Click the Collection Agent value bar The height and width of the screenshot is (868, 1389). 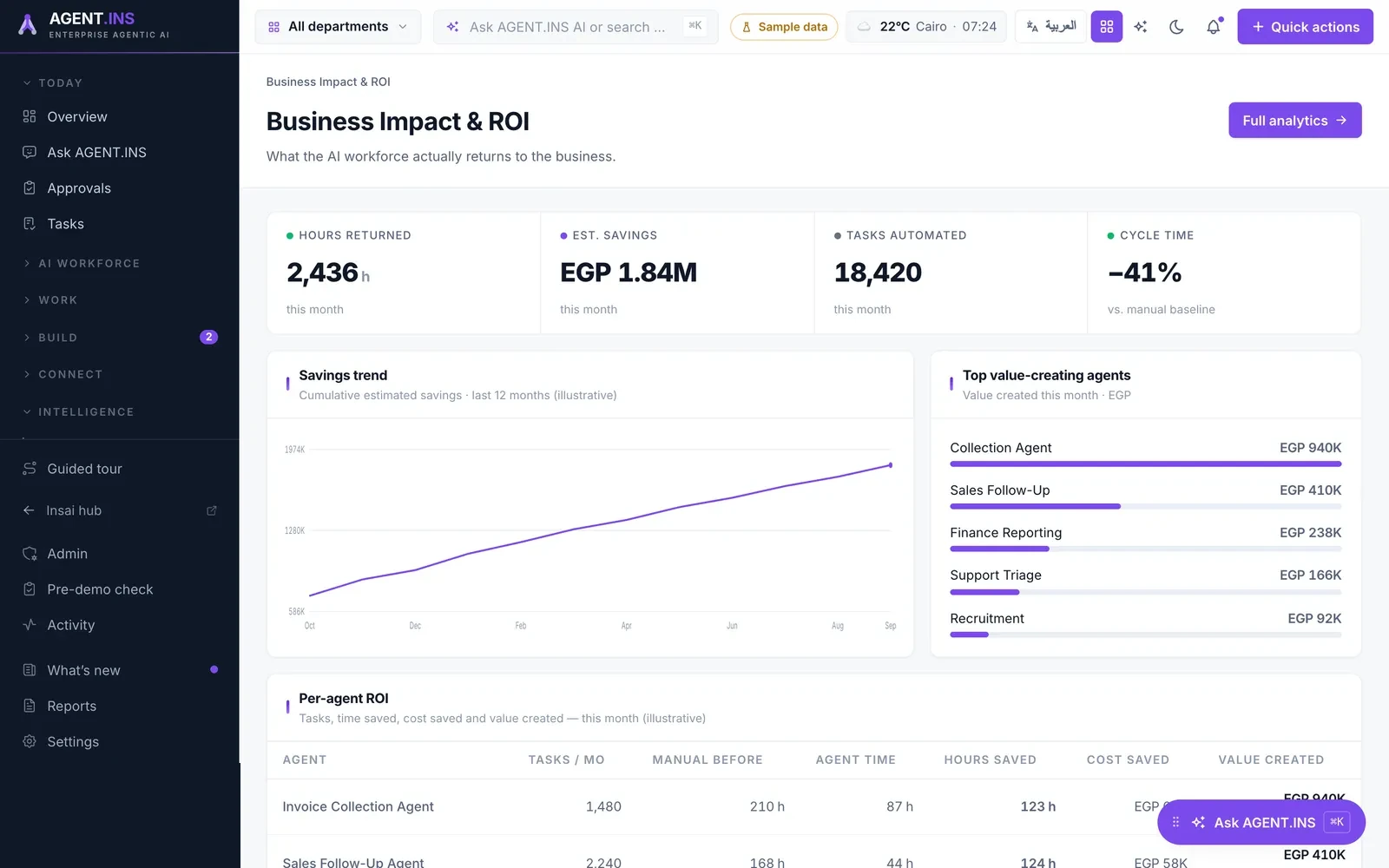[x=1146, y=464]
